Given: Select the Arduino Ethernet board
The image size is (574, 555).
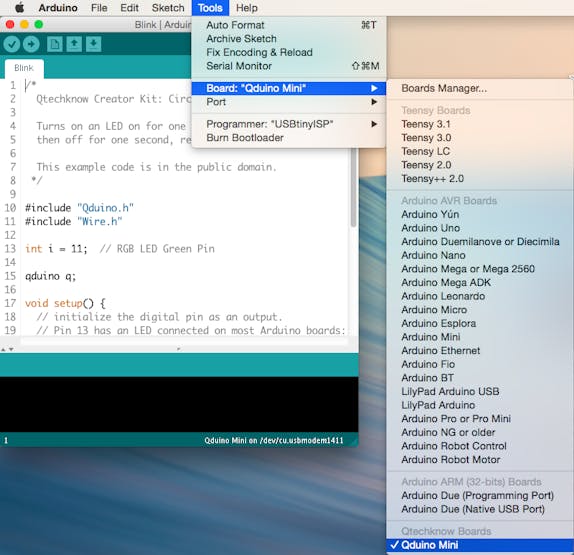Looking at the screenshot, I should pos(480,350).
